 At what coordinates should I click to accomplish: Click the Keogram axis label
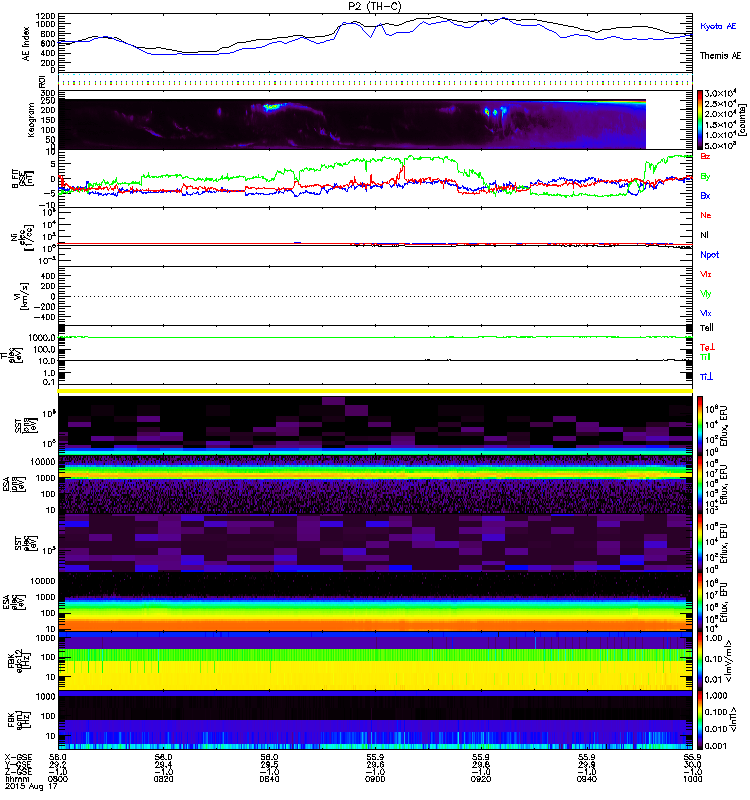31,119
